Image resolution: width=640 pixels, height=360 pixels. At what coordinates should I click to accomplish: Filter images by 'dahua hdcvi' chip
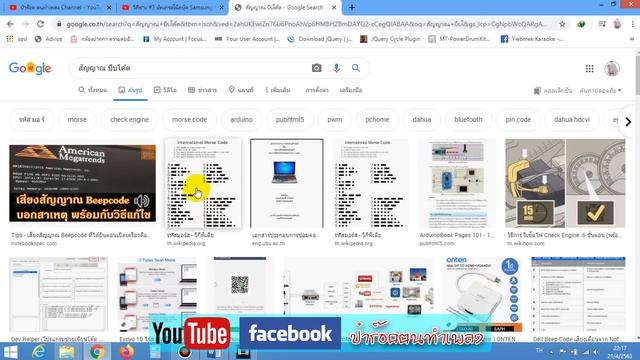click(572, 120)
